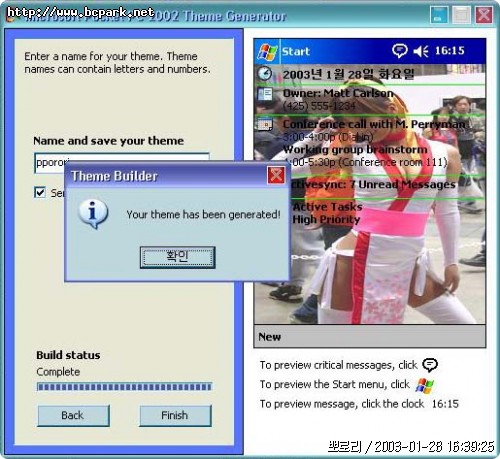Click the Back button

tap(73, 415)
